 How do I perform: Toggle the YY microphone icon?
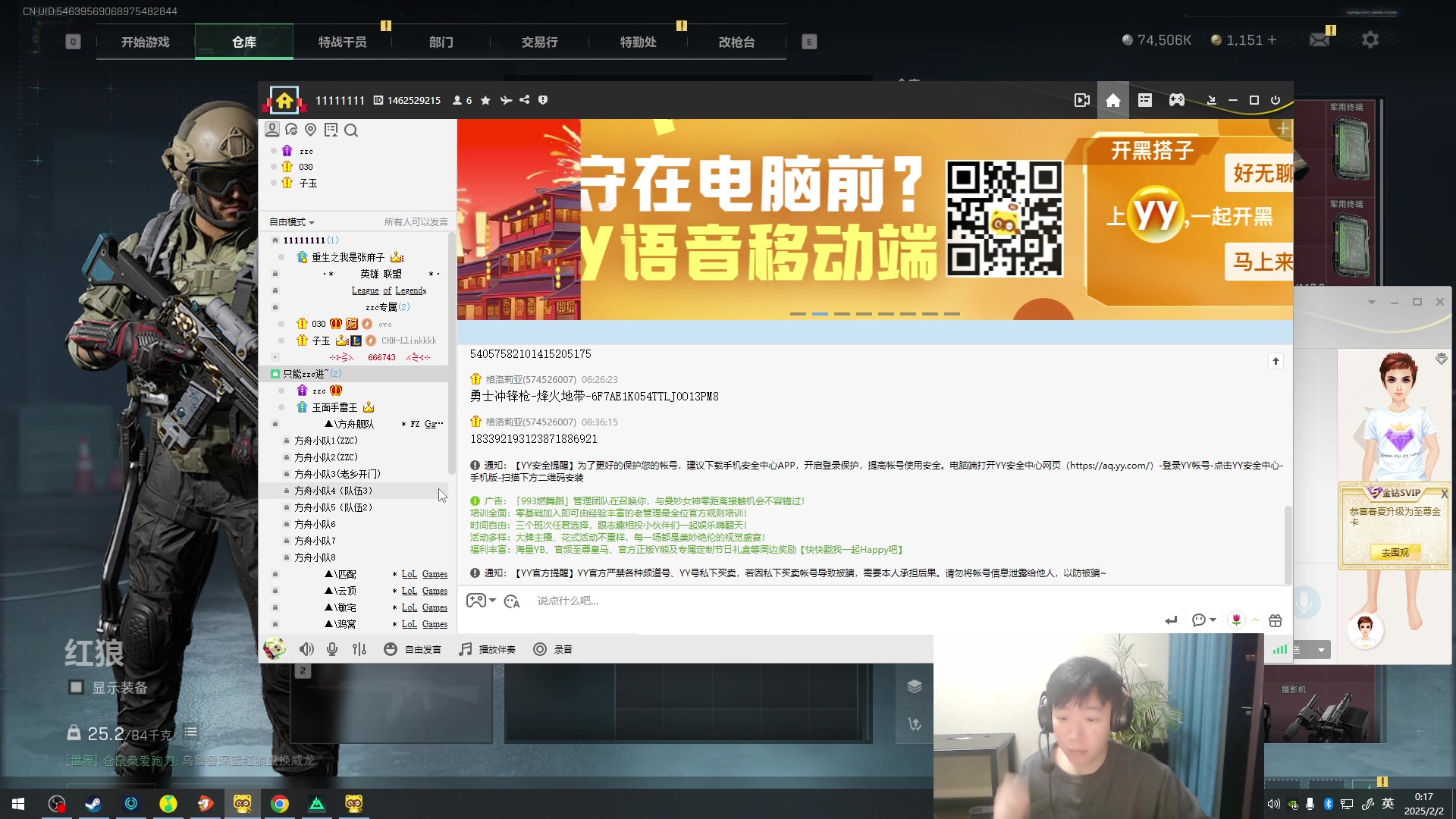coord(332,649)
